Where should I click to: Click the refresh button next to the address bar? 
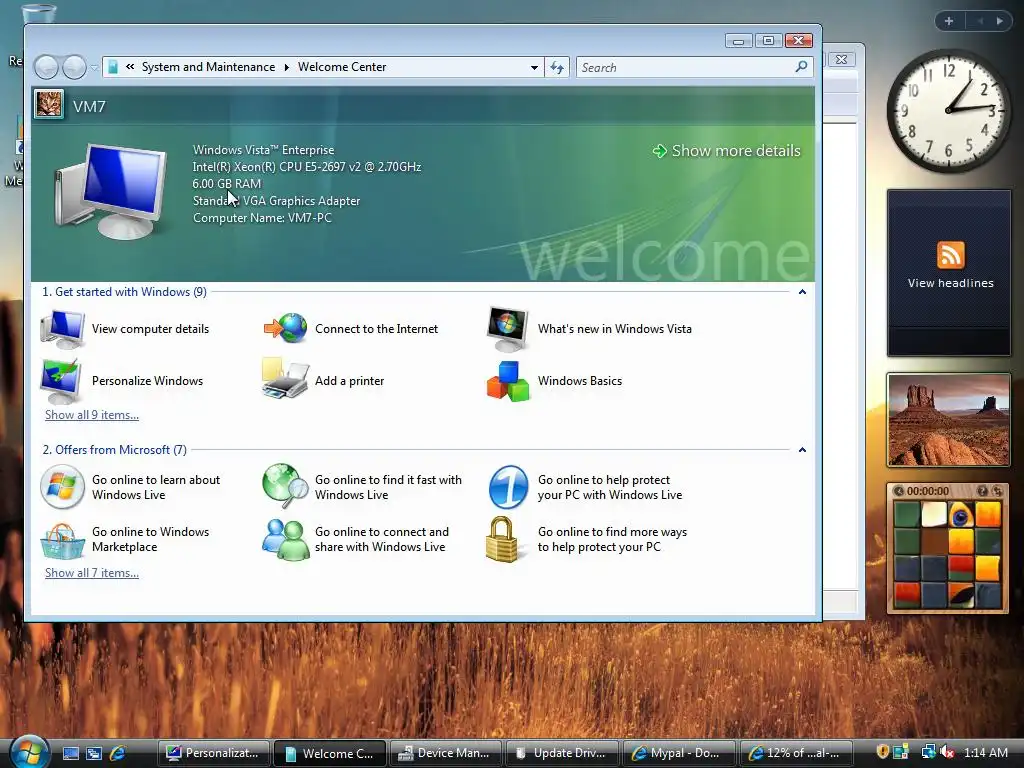pyautogui.click(x=557, y=67)
